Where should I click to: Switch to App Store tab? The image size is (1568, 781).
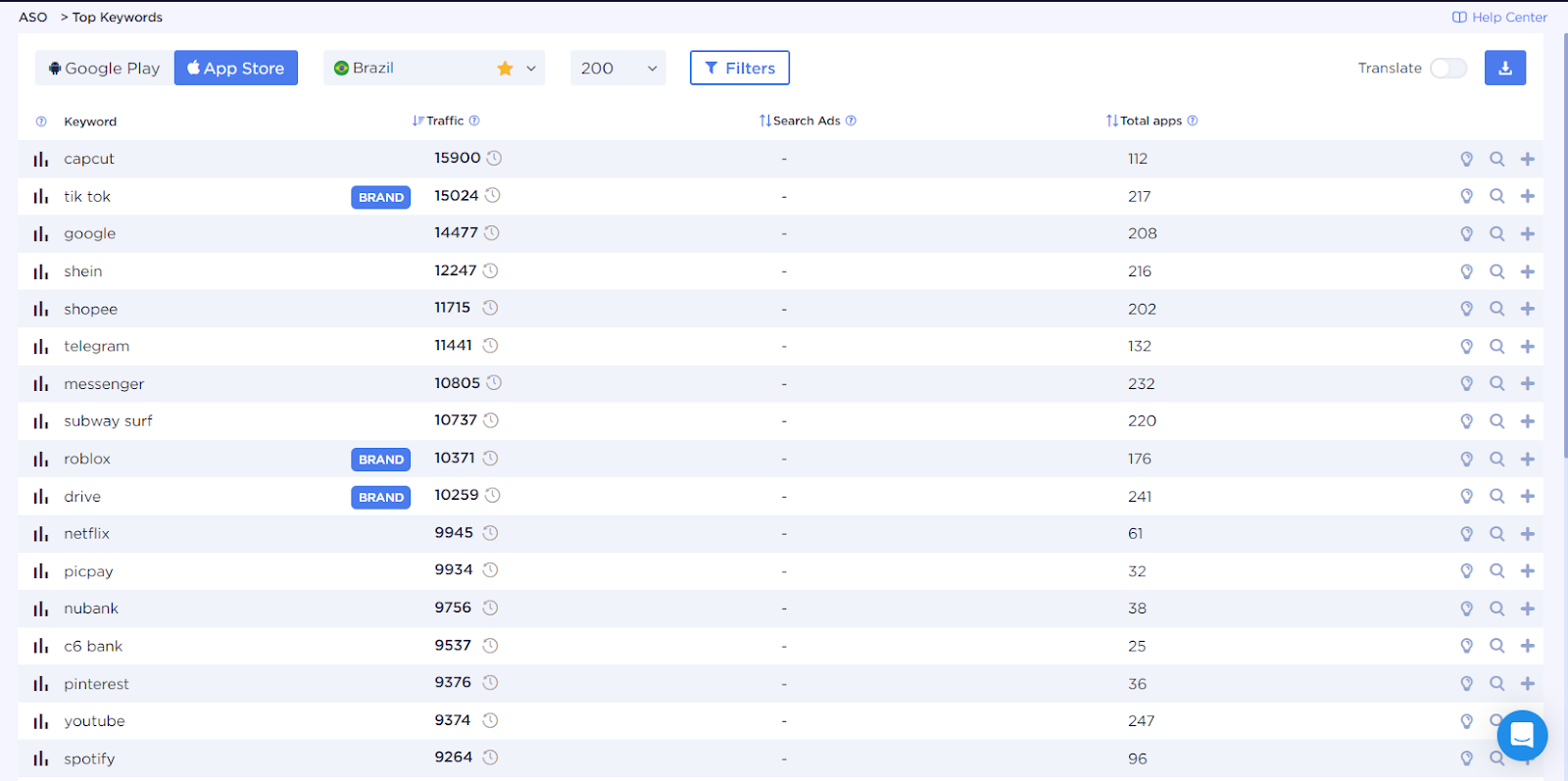(x=236, y=68)
